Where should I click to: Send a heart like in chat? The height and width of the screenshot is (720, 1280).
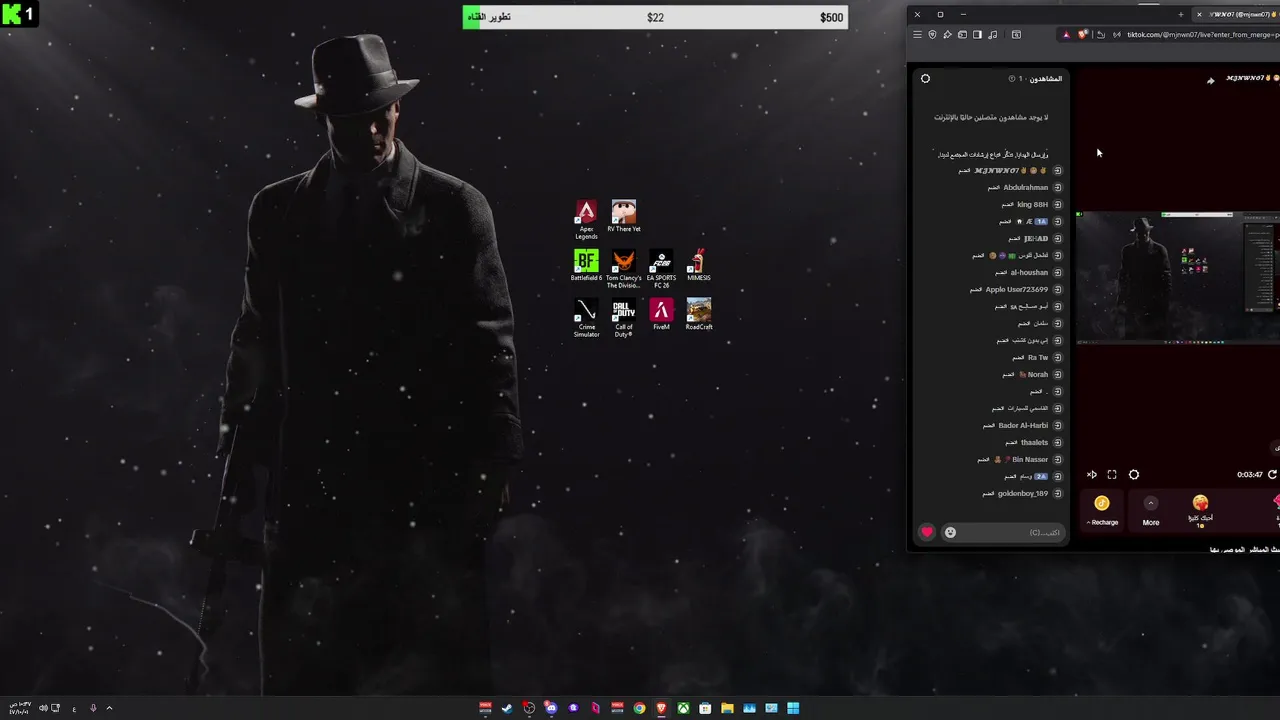pyautogui.click(x=927, y=532)
